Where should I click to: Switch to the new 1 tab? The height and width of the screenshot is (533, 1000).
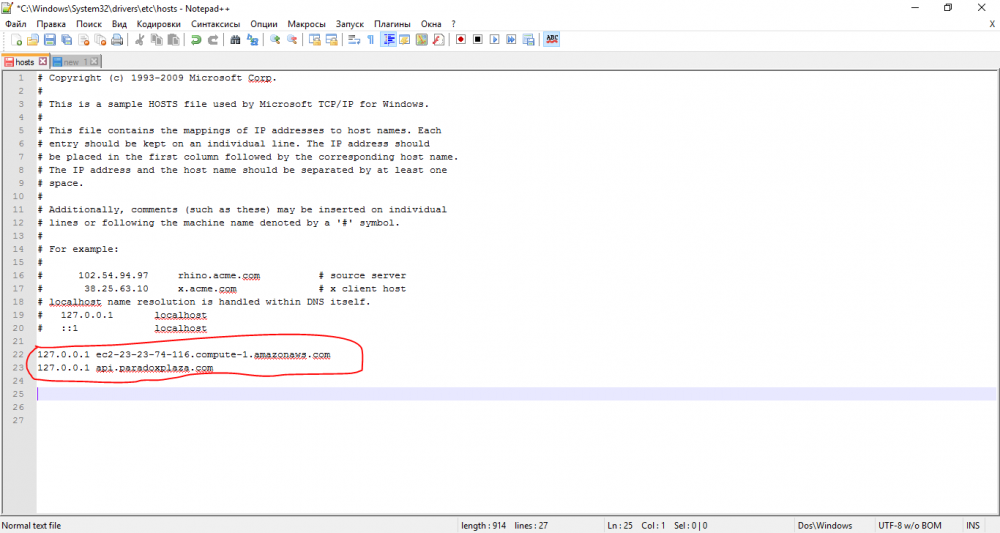70,62
